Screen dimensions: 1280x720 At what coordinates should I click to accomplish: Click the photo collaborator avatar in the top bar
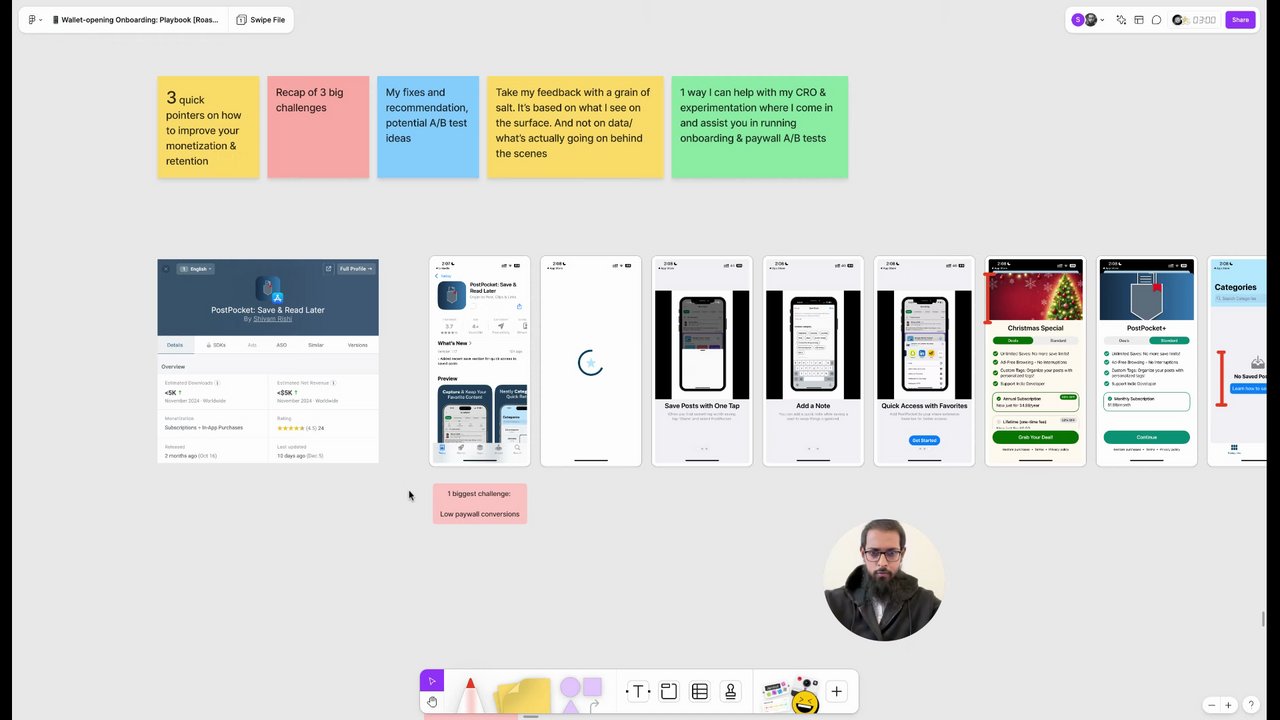pos(1091,20)
